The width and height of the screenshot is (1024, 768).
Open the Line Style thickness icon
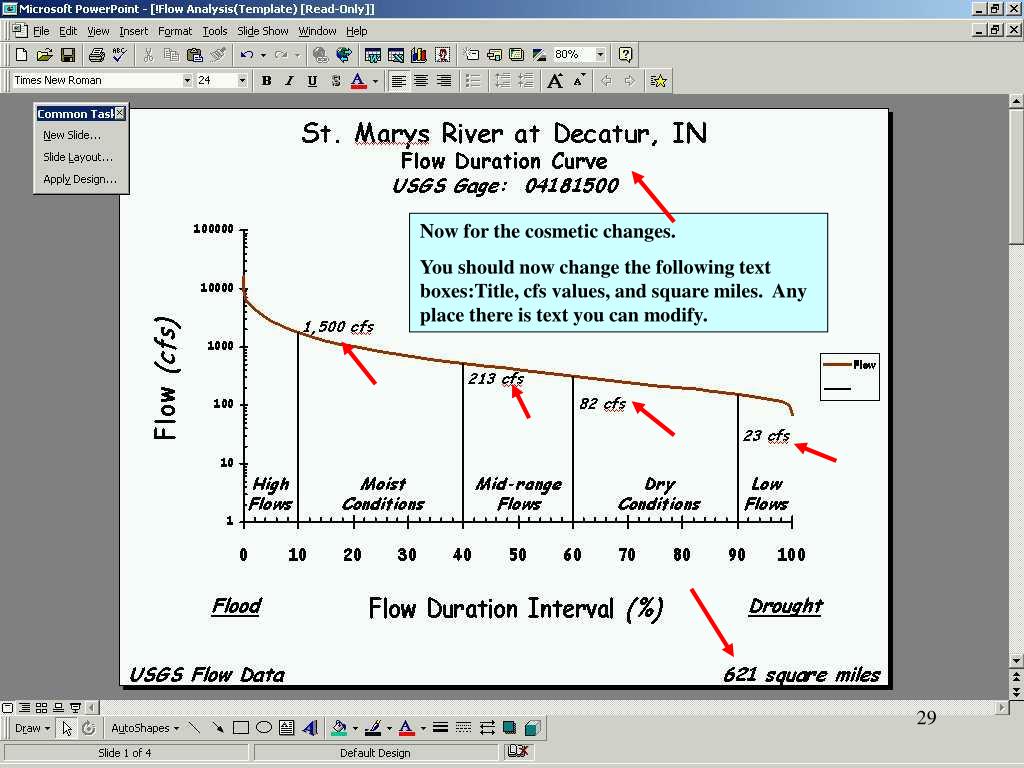tap(440, 728)
